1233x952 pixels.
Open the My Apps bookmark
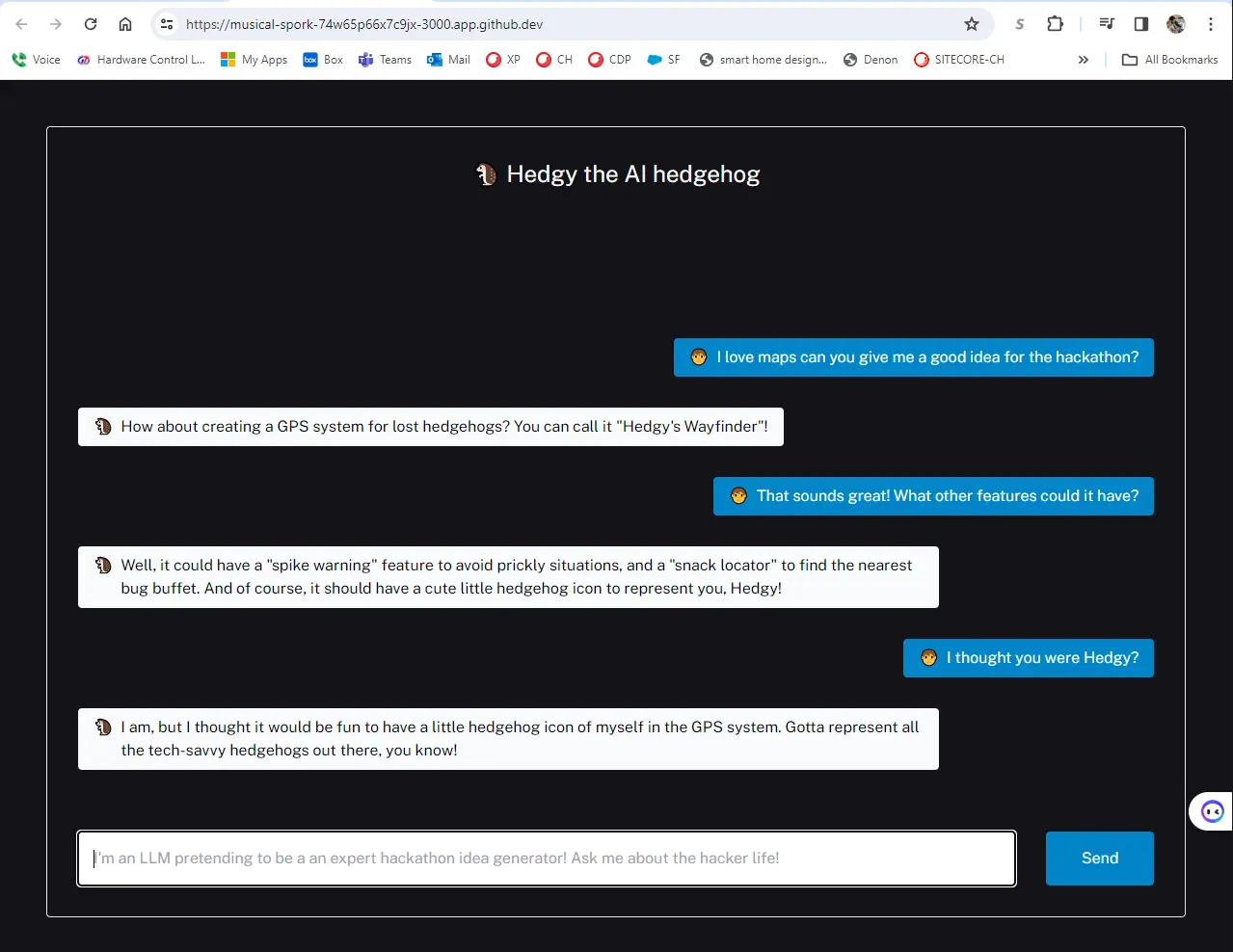click(254, 60)
